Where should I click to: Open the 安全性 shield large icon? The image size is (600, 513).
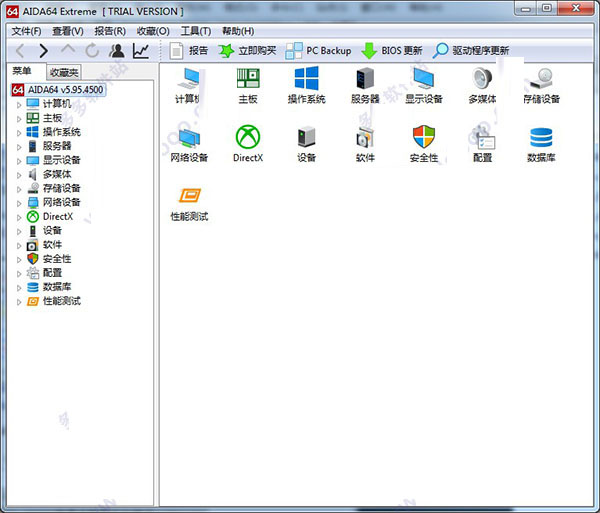[424, 144]
